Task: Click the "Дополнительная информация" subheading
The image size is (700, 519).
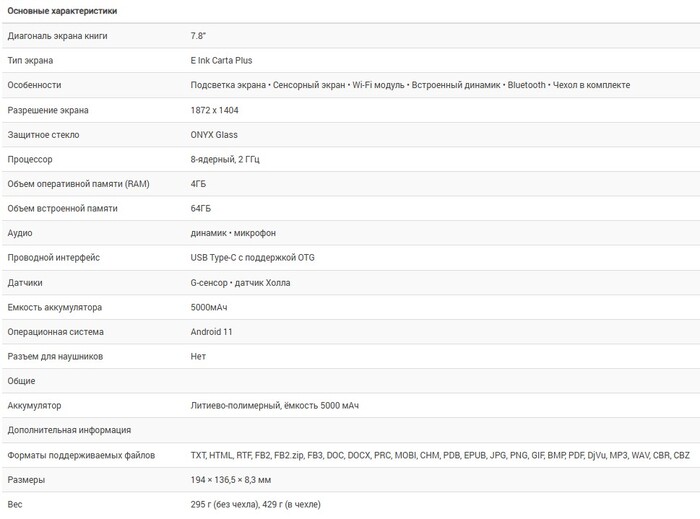Action: coord(69,430)
